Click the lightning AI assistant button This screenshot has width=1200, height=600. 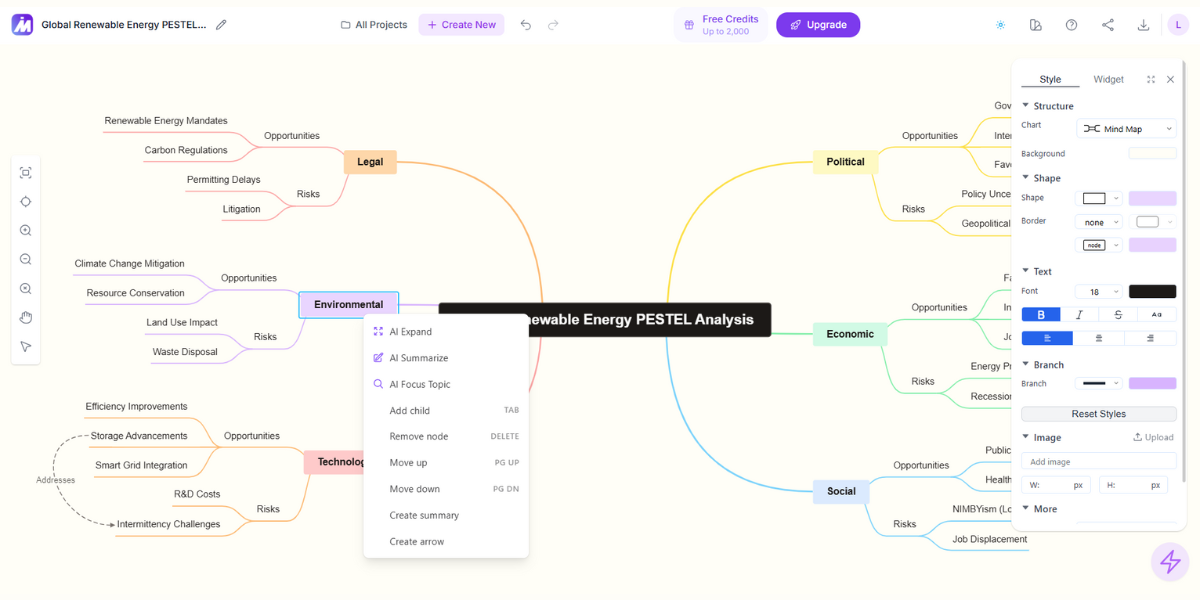point(1170,562)
